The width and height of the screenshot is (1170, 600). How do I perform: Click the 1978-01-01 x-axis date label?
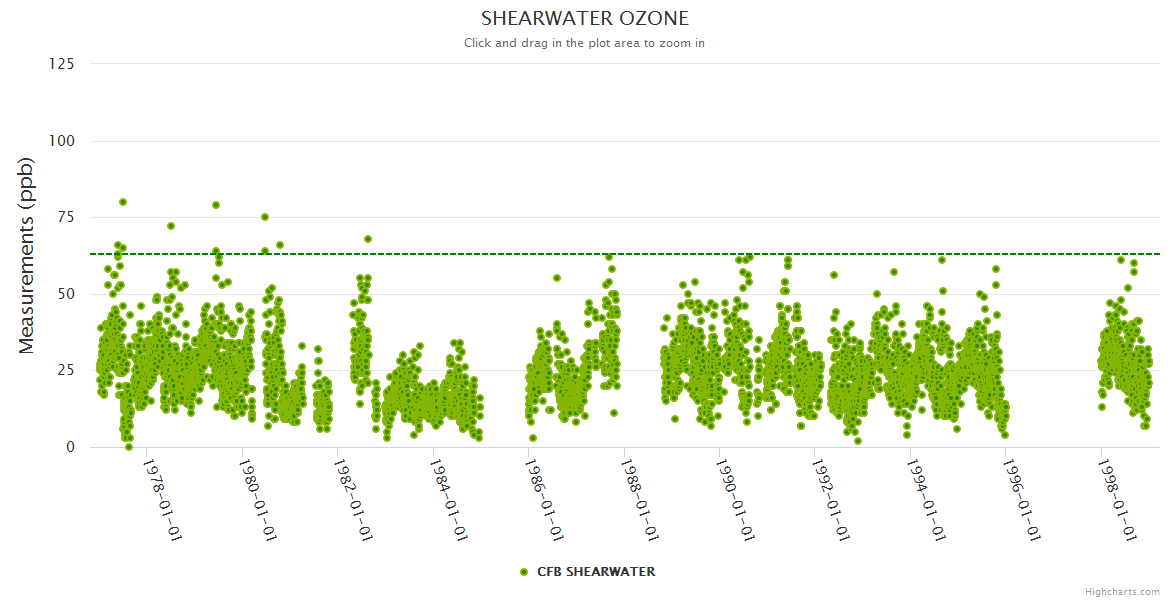click(x=162, y=500)
